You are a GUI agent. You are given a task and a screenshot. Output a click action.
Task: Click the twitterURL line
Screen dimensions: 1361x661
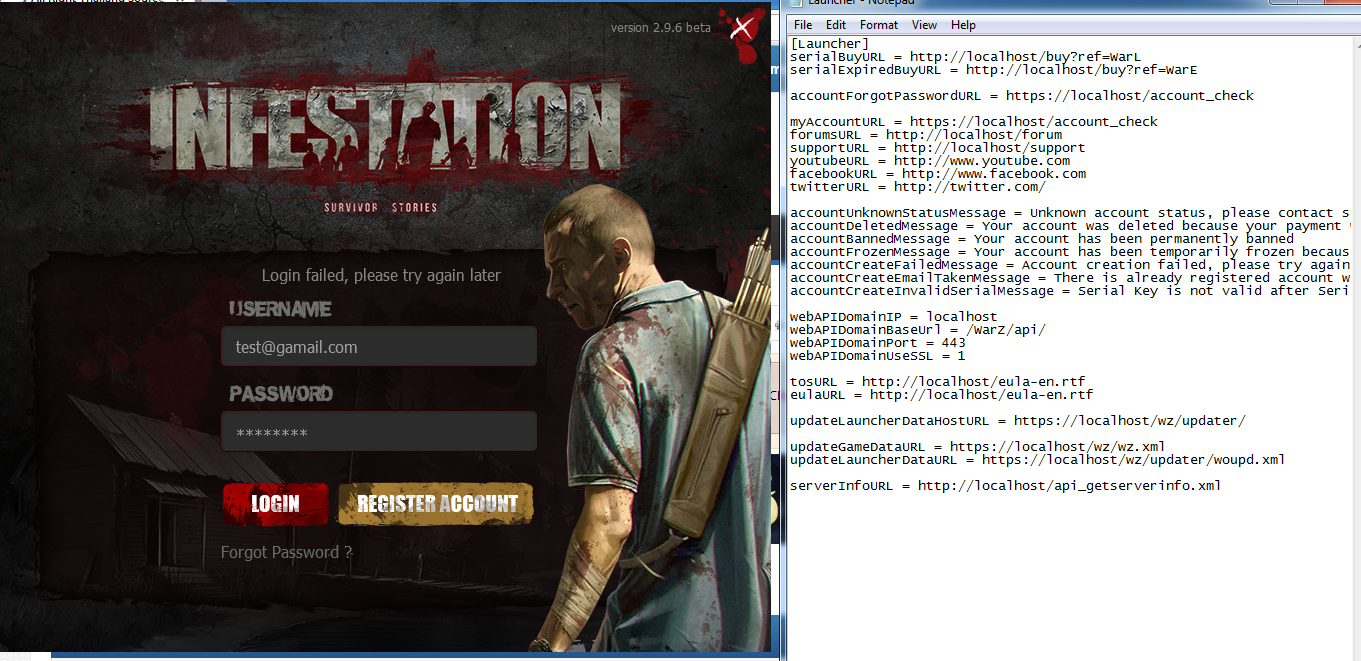pos(918,187)
